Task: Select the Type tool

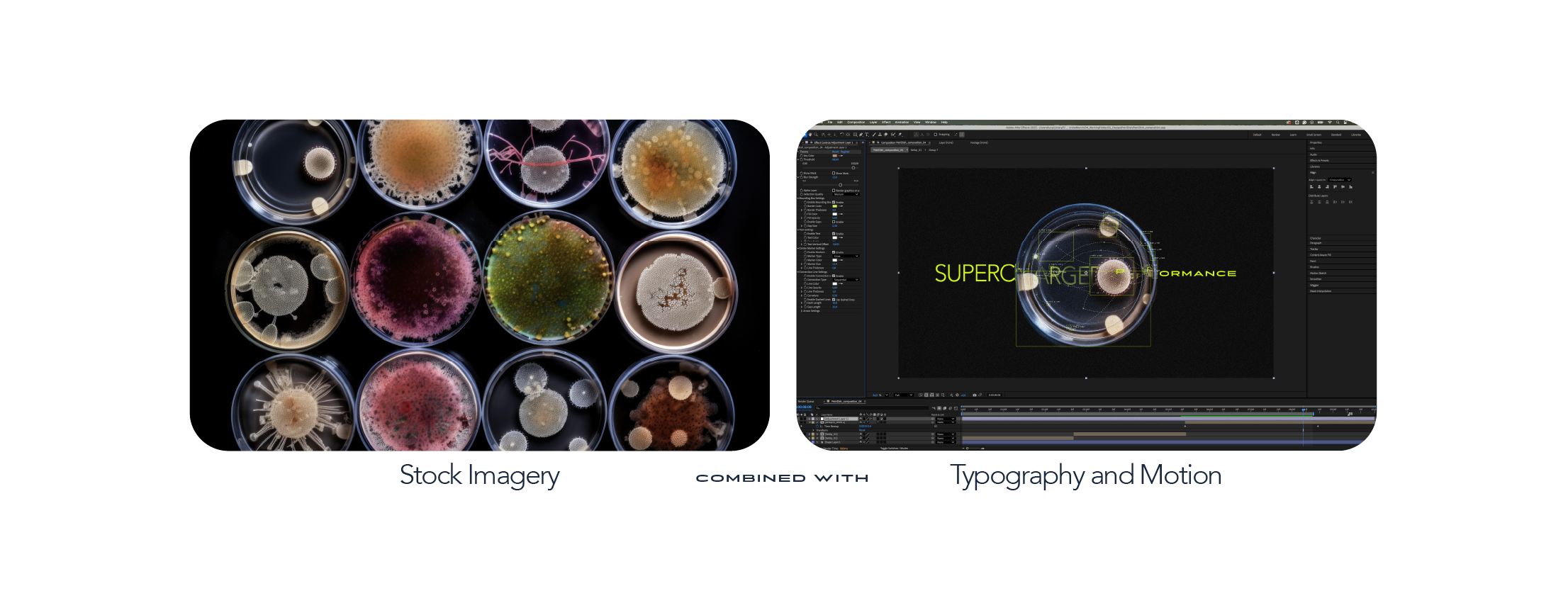Action: click(x=867, y=135)
